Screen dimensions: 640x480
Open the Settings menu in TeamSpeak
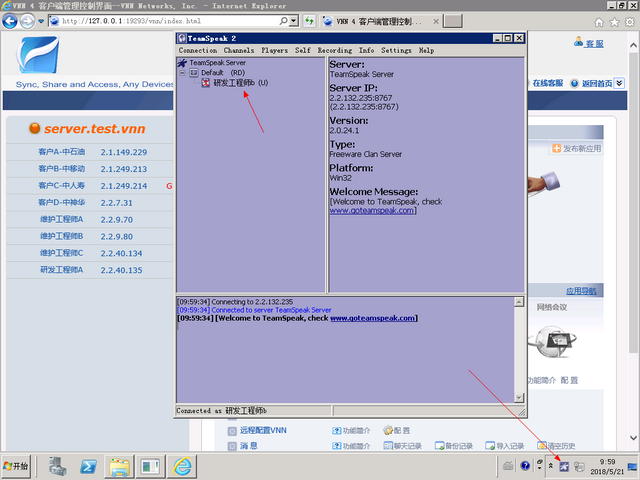(x=396, y=50)
